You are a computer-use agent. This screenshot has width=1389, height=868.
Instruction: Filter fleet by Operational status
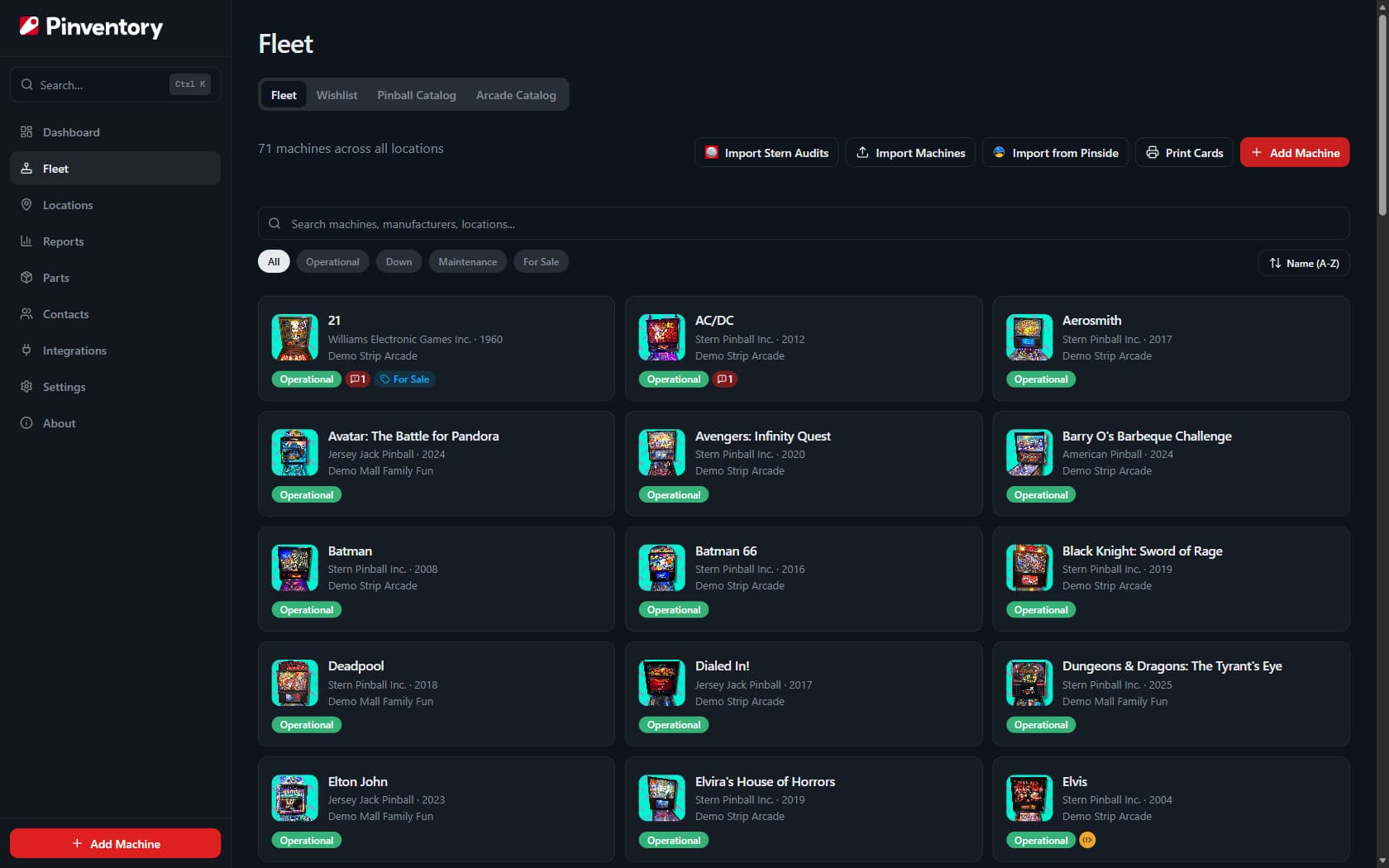click(x=332, y=261)
